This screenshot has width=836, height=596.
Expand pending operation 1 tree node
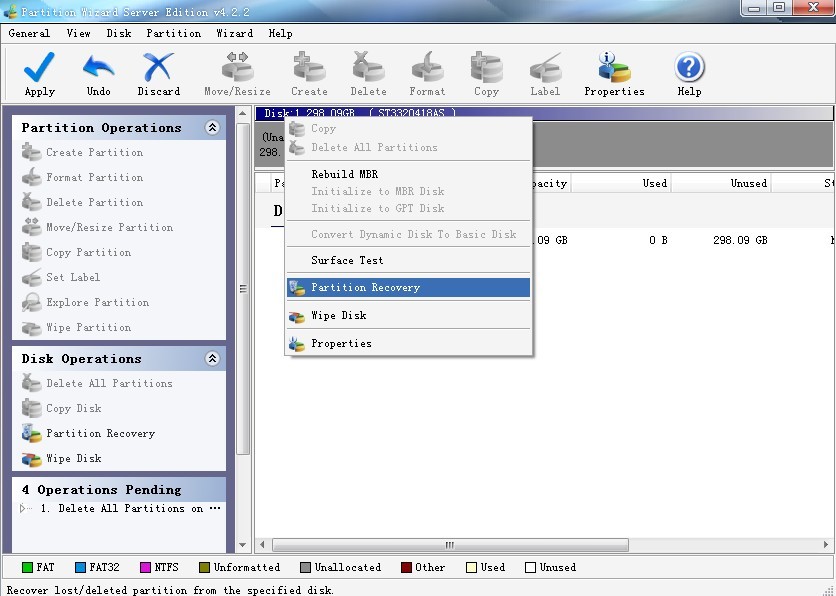point(22,508)
